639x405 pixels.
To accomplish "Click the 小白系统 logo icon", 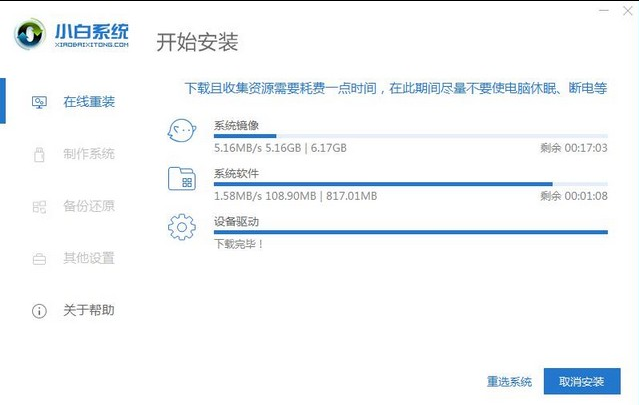I will (x=33, y=35).
